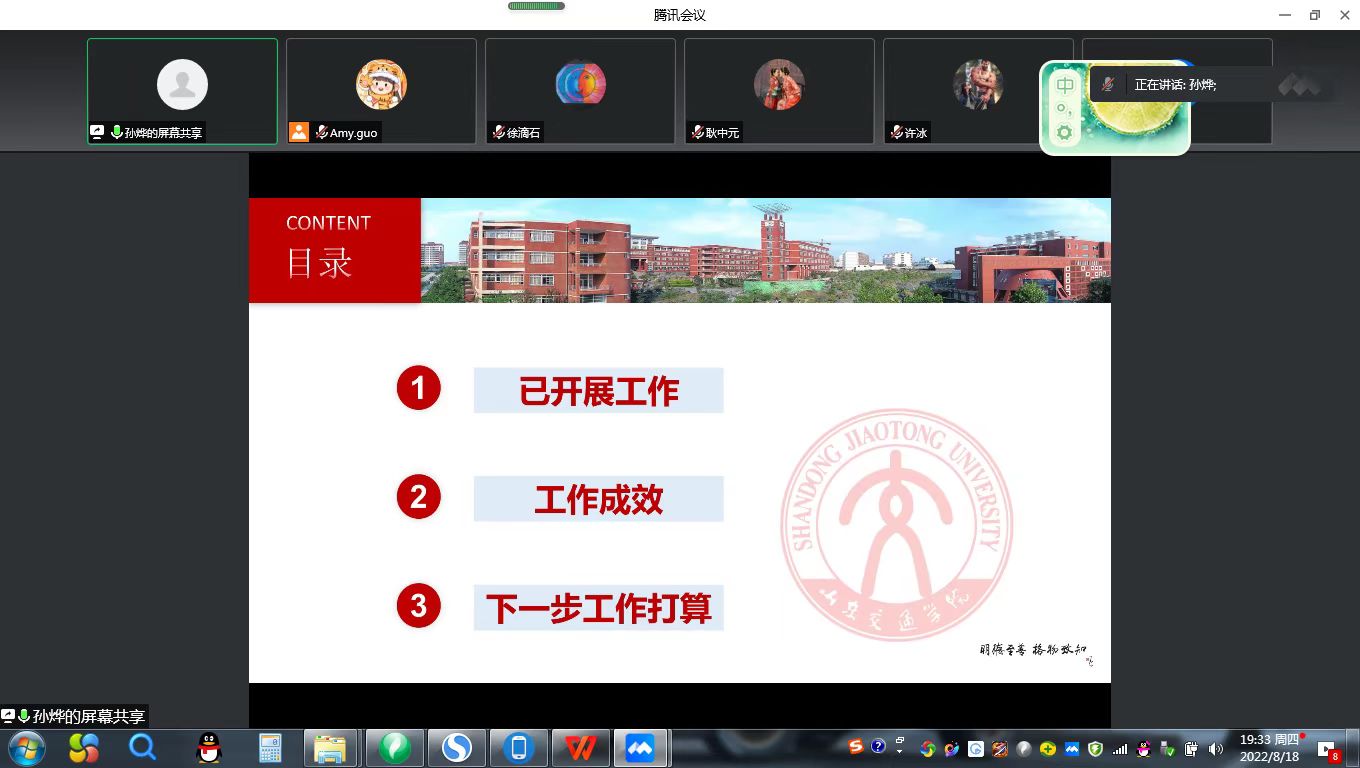Open Tencent Meeting from the taskbar
This screenshot has height=768, width=1360.
[x=640, y=748]
